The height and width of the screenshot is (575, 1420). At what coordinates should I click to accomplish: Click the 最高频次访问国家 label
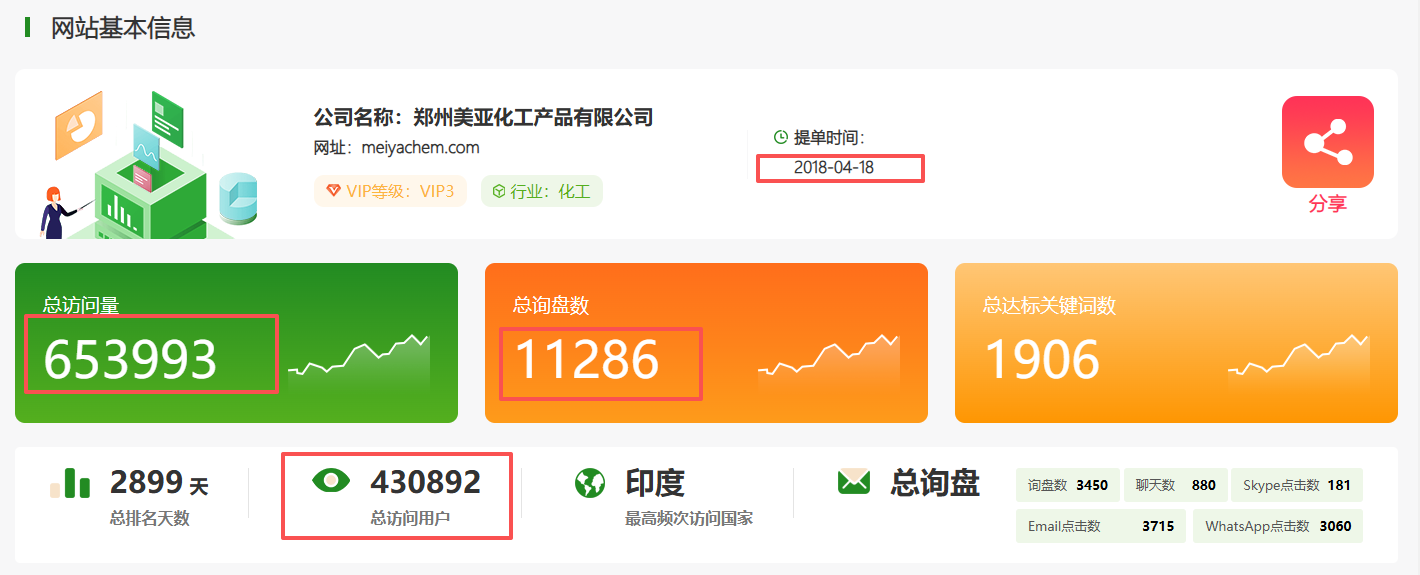(689, 518)
